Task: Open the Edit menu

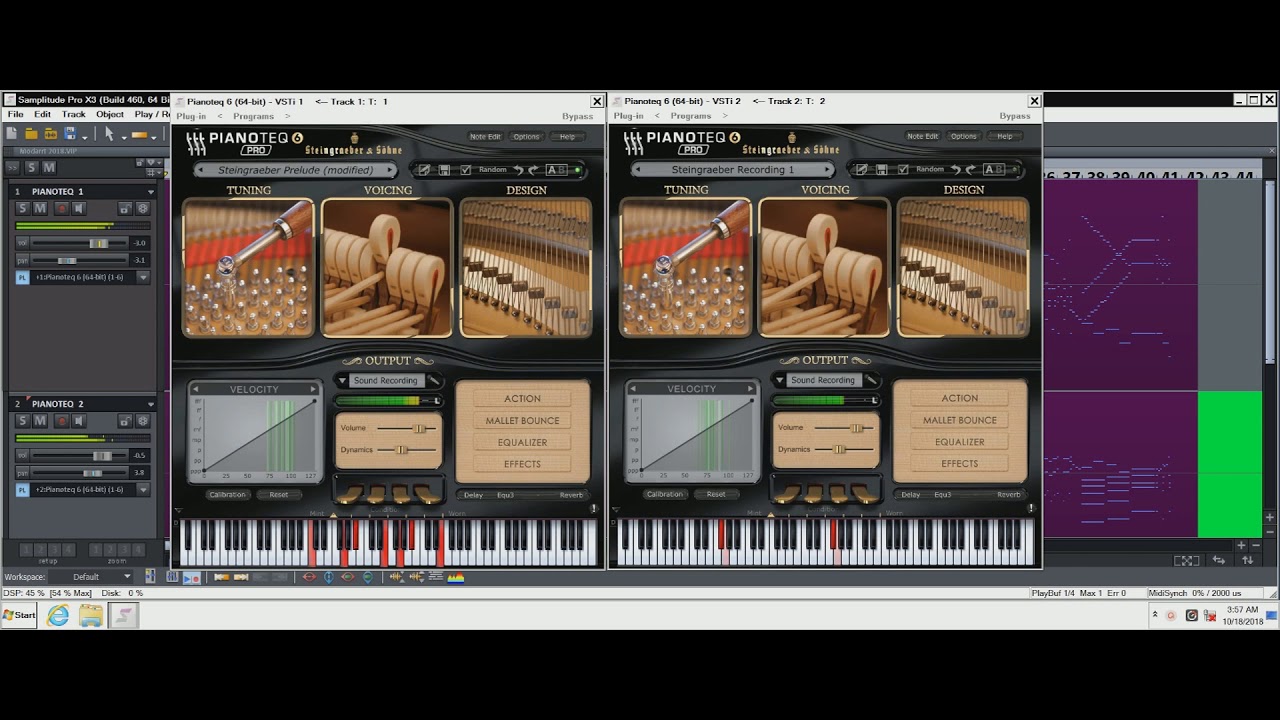Action: tap(42, 115)
